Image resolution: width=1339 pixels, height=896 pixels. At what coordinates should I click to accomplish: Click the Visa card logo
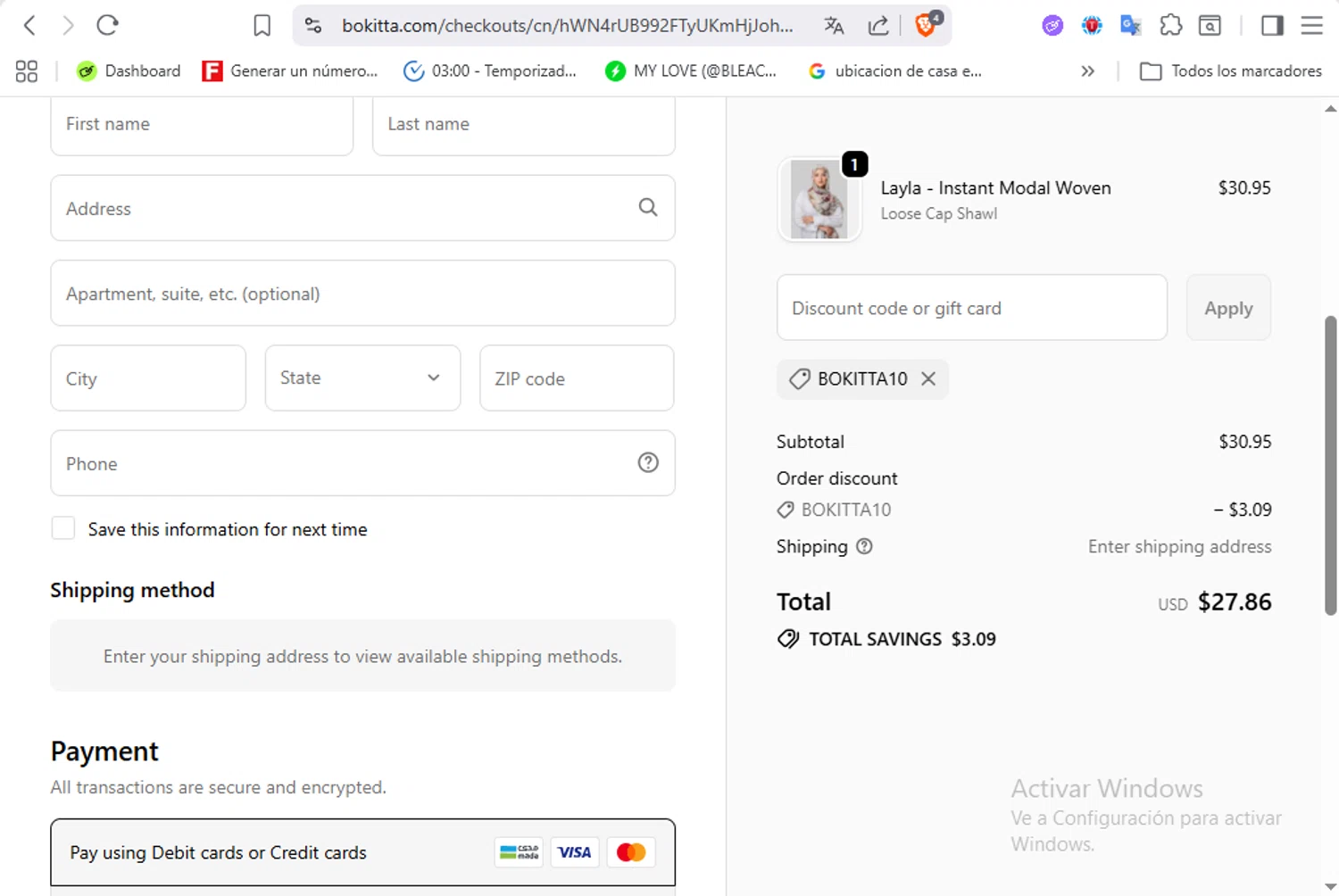click(x=574, y=852)
